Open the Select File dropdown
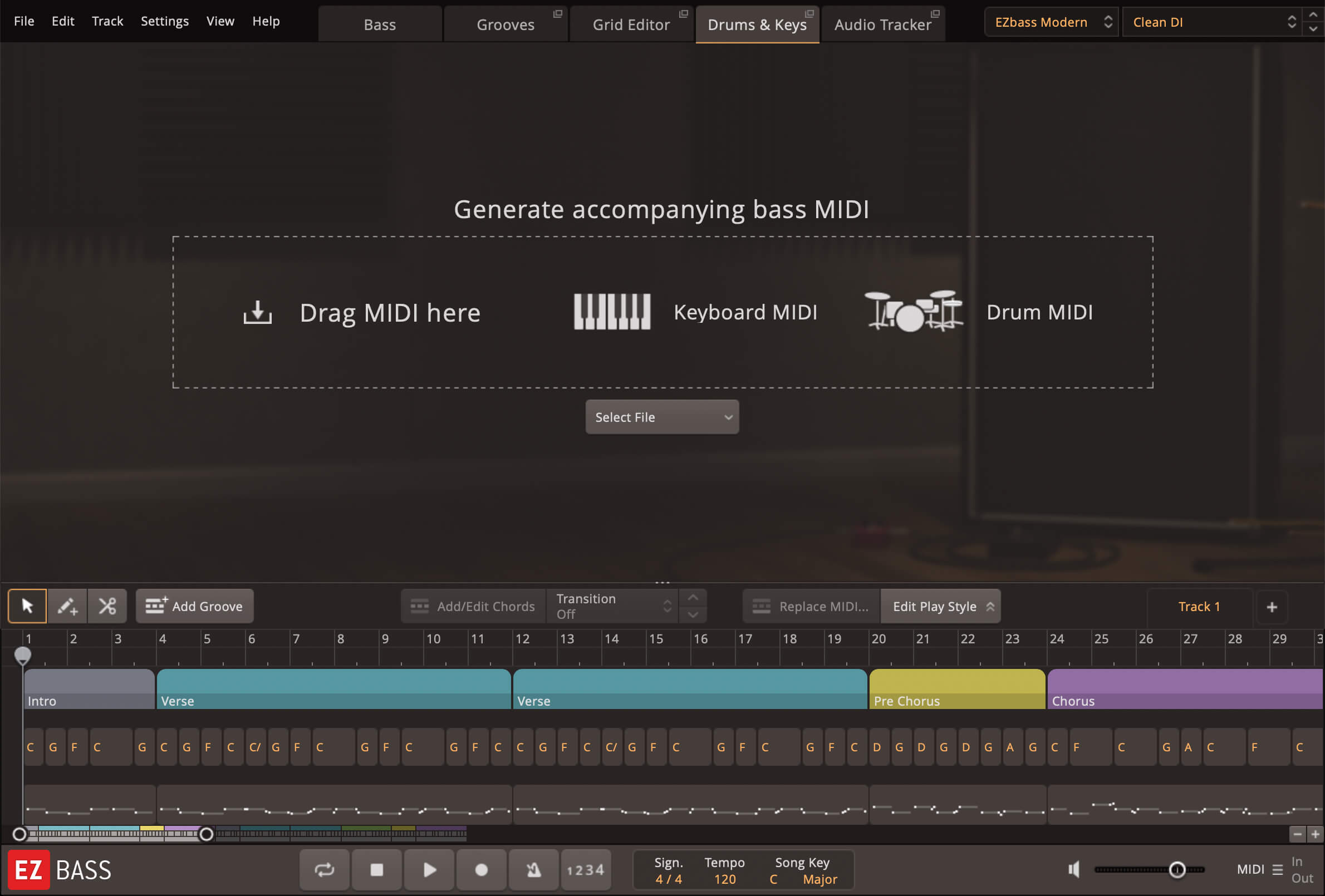Image resolution: width=1325 pixels, height=896 pixels. pyautogui.click(x=662, y=417)
